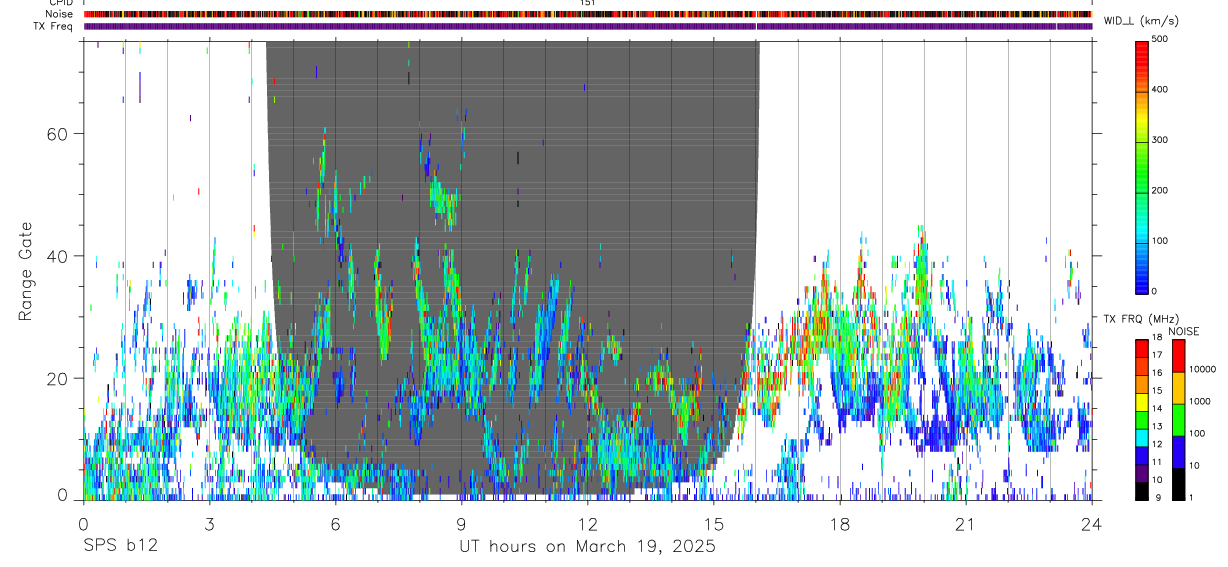
Task: Click the '9' tick on UT hours axis
Action: [x=461, y=524]
